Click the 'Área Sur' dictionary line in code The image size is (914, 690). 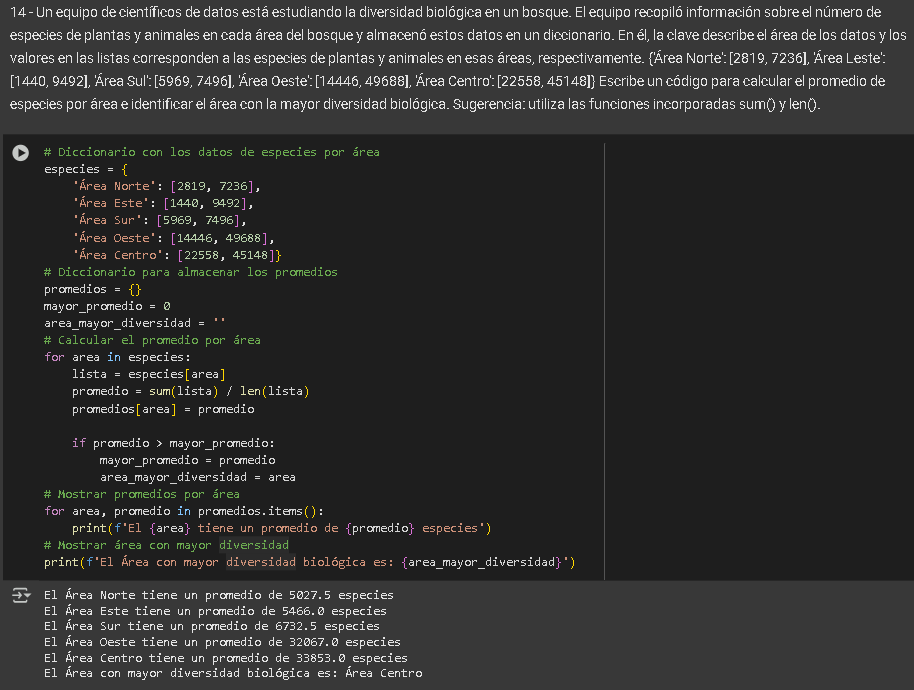(x=159, y=220)
